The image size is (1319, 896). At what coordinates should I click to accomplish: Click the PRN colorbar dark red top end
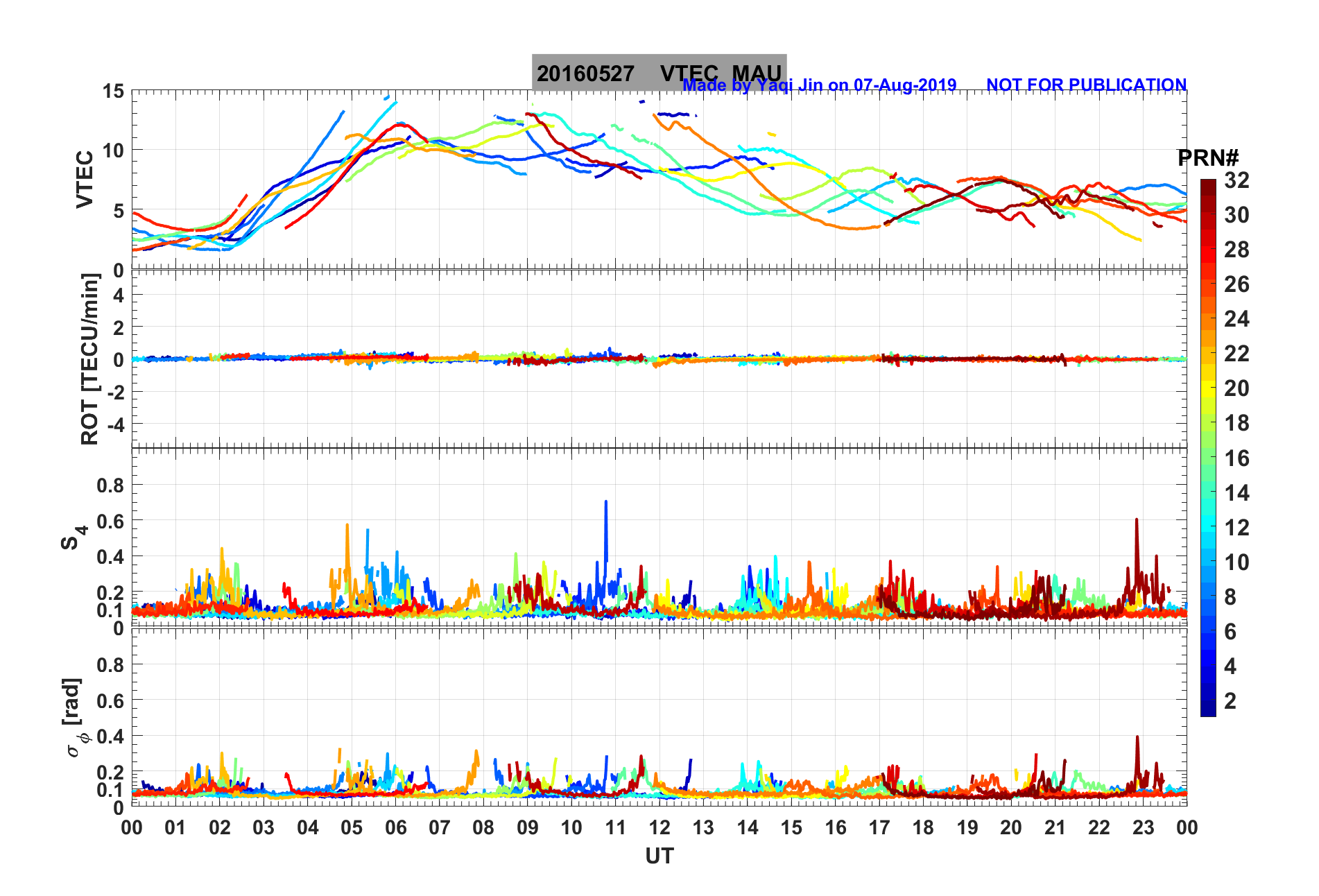1208,183
